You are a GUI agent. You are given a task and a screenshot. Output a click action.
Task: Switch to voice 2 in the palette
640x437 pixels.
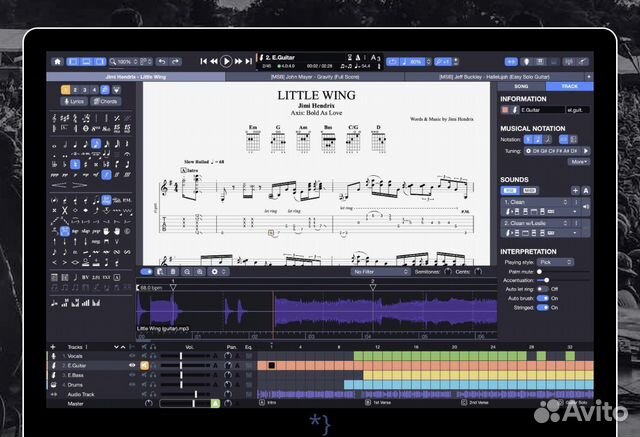(75, 90)
